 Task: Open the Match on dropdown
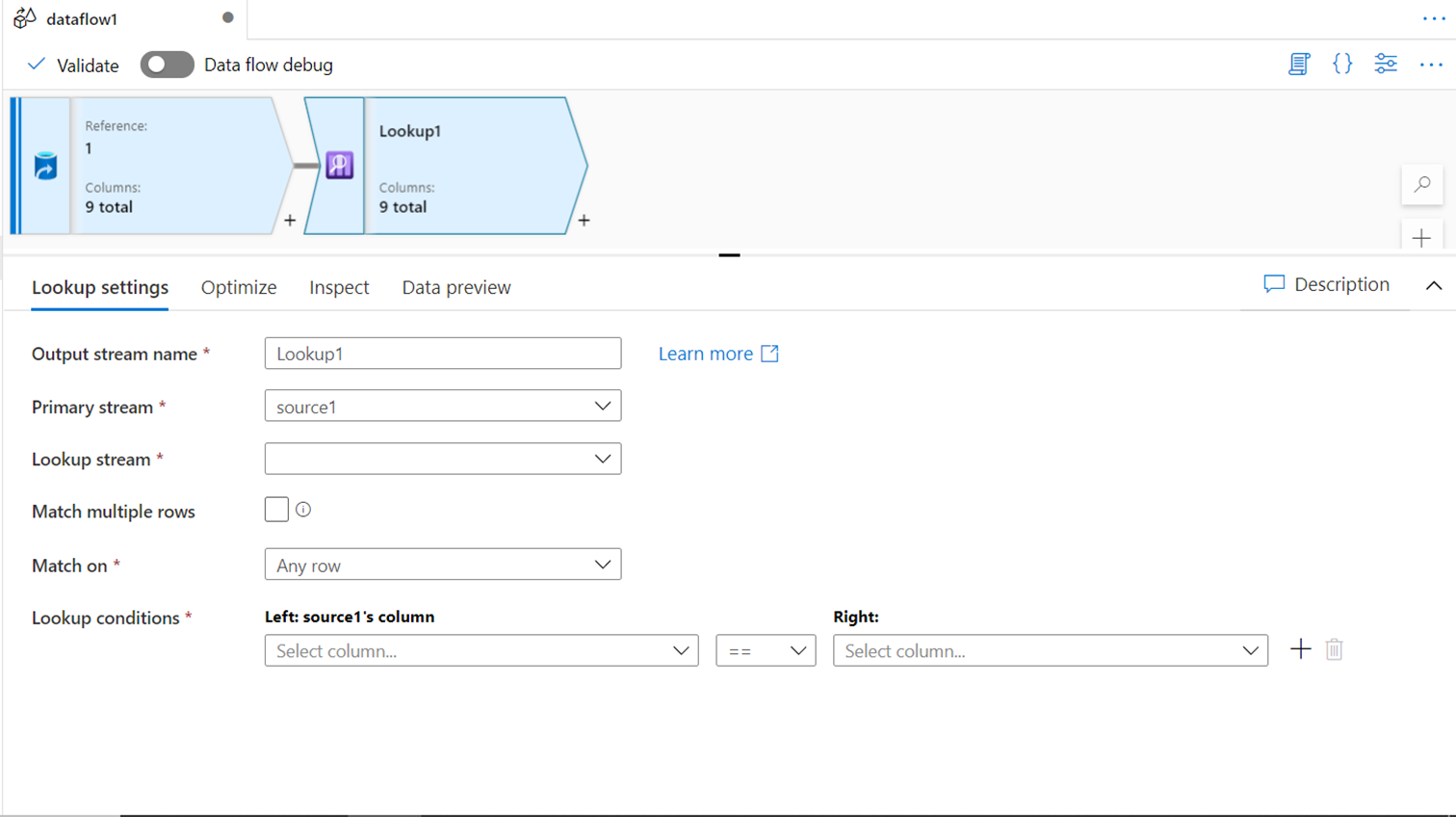coord(443,565)
